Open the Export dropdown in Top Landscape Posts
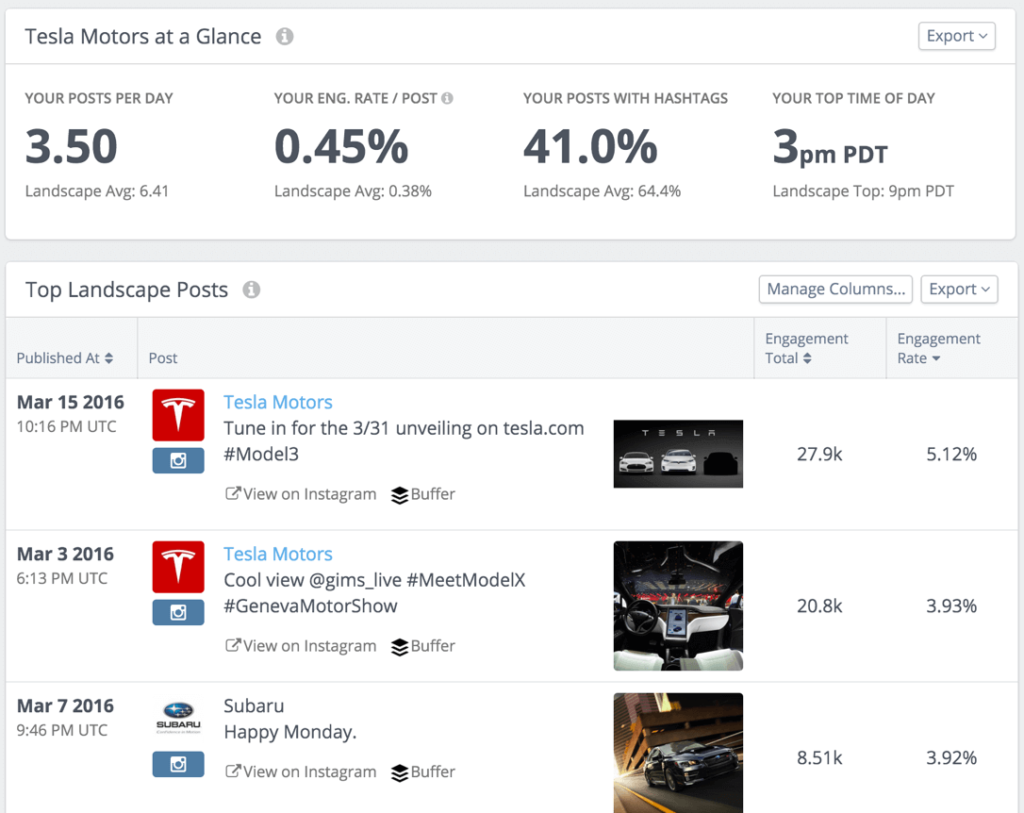Viewport: 1024px width, 813px height. pos(959,289)
